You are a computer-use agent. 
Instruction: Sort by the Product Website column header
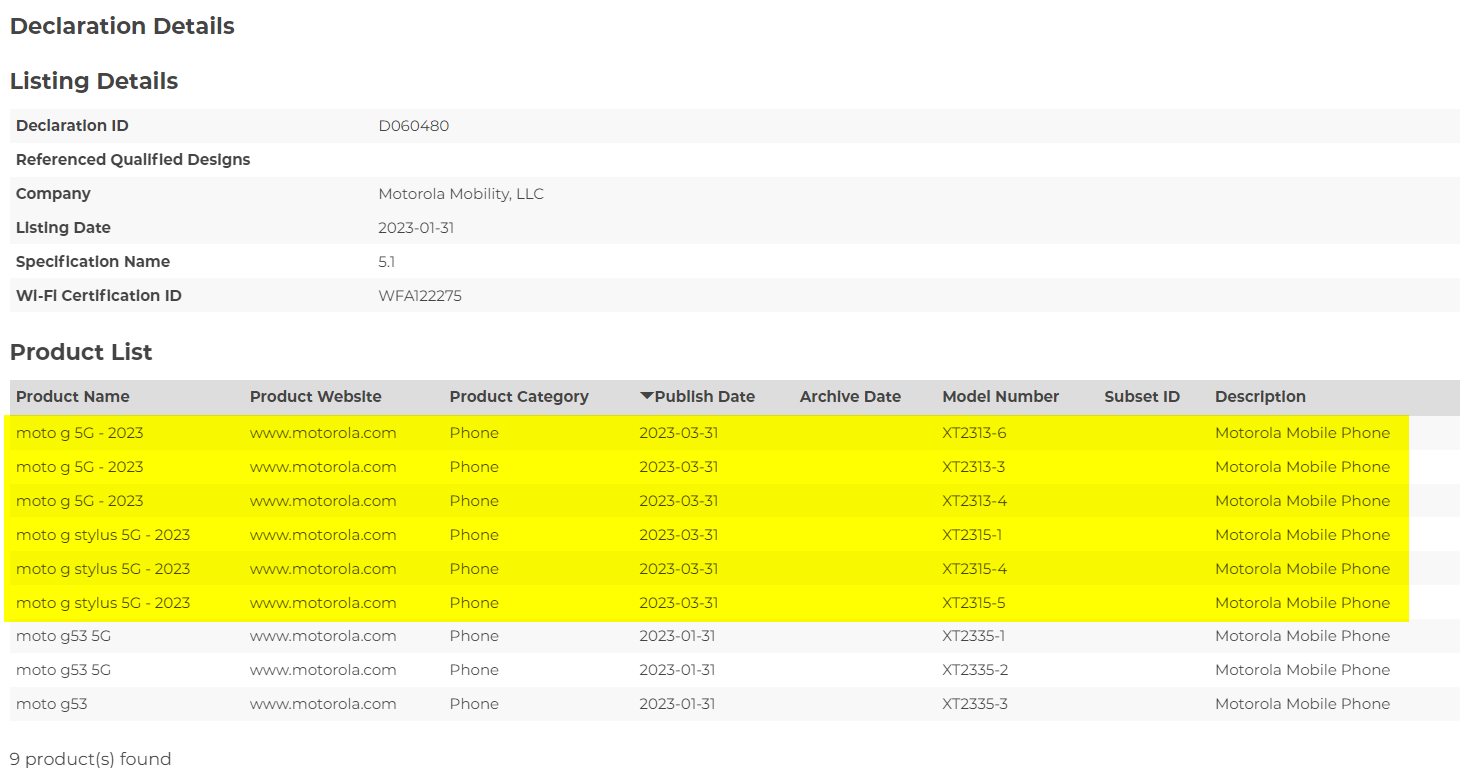(316, 397)
